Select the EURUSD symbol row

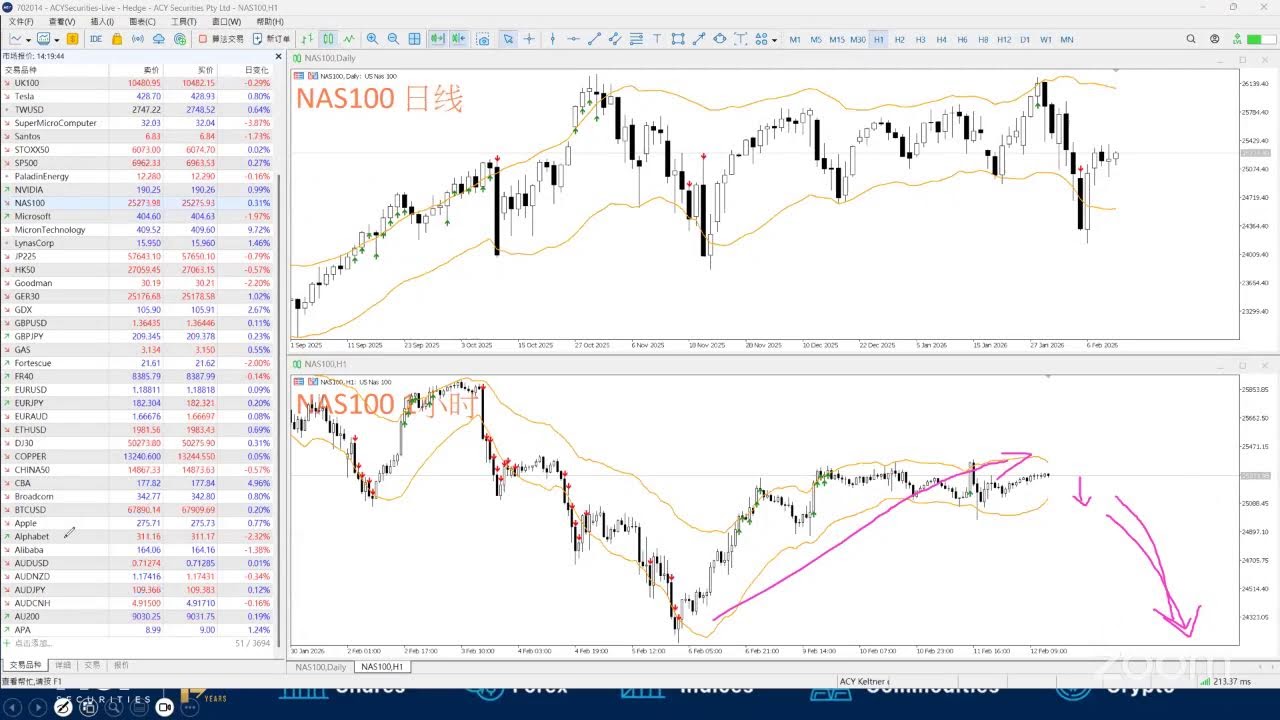pyautogui.click(x=139, y=390)
